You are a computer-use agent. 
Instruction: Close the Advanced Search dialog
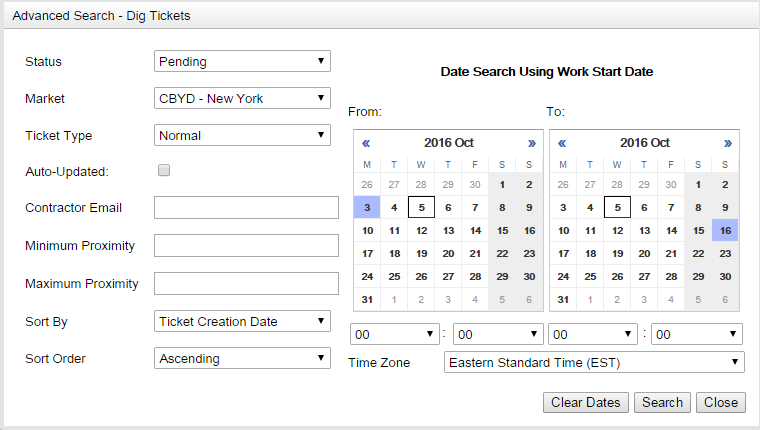pyautogui.click(x=720, y=402)
